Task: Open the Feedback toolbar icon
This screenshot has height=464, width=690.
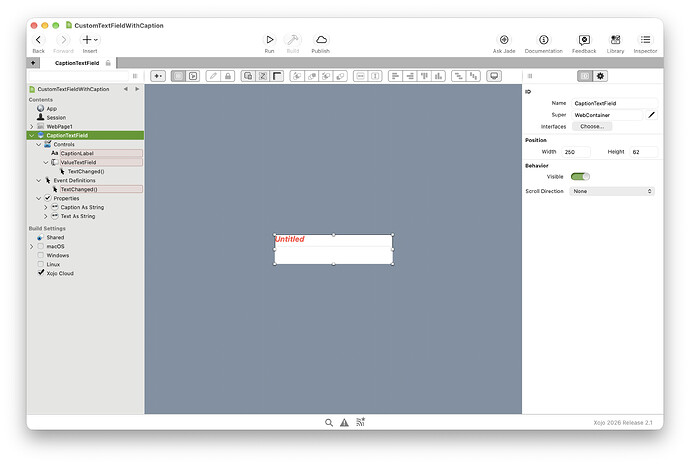Action: (x=584, y=40)
